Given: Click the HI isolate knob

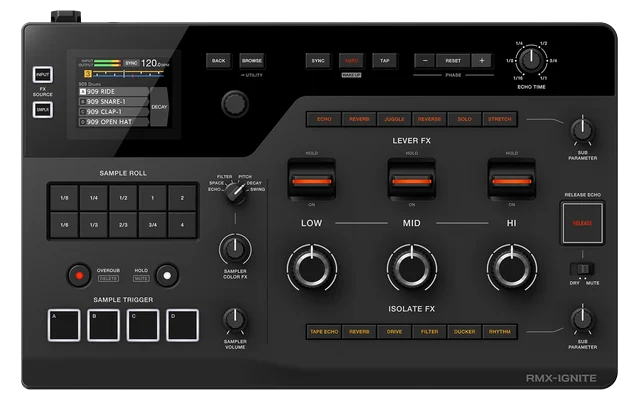Looking at the screenshot, I should coord(511,268).
